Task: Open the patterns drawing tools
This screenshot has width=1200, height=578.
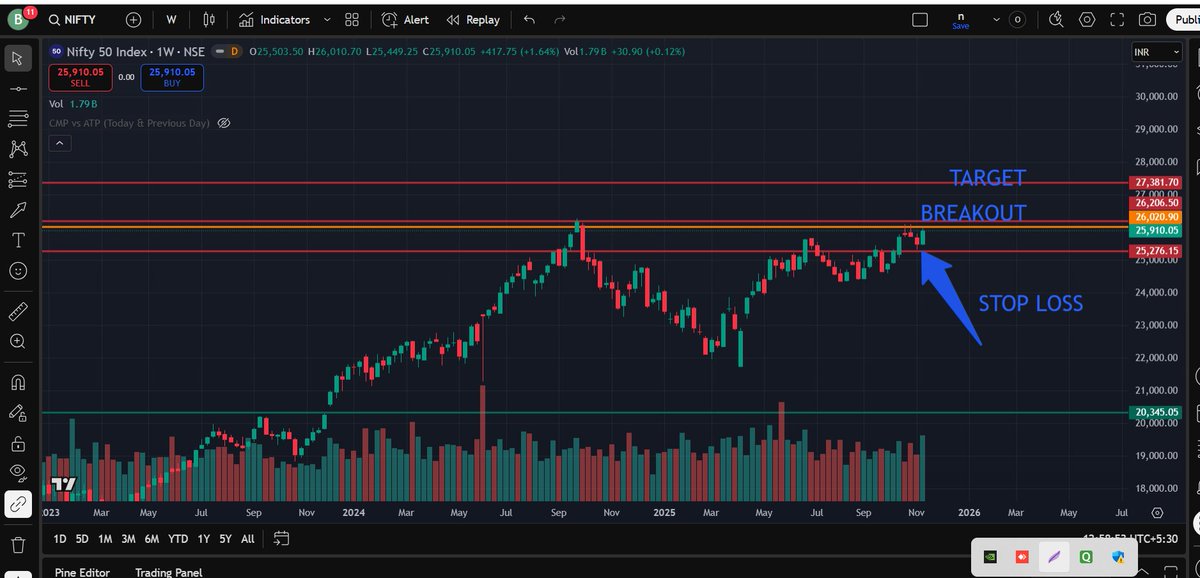Action: click(18, 149)
